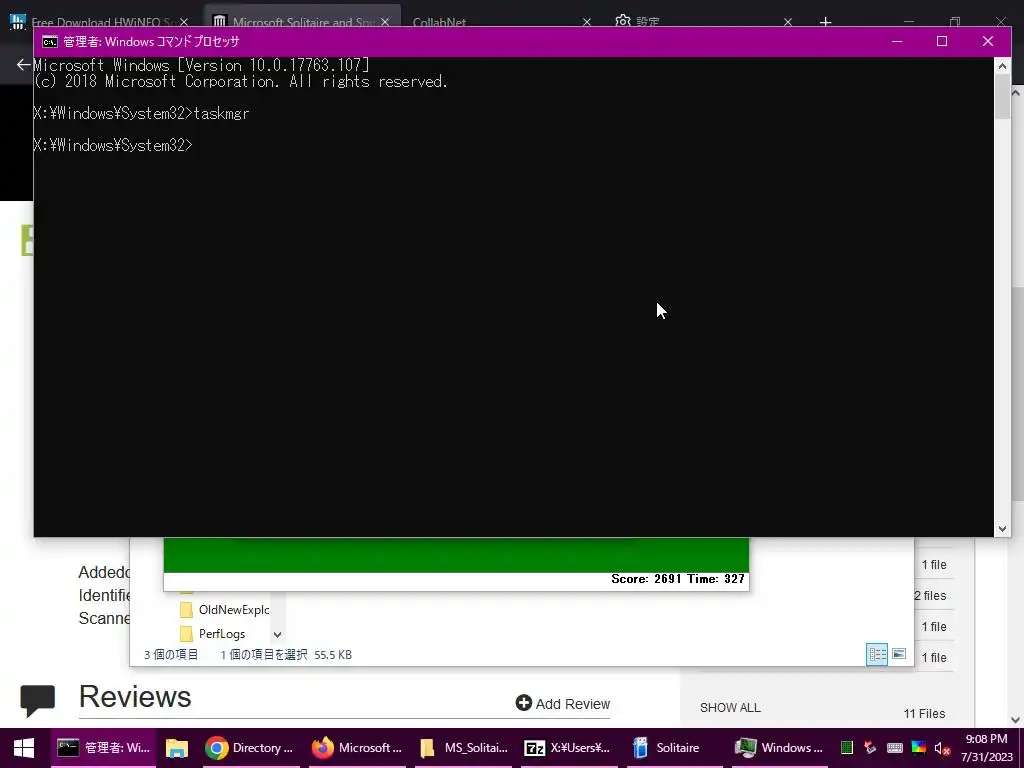Viewport: 1024px width, 768px height.
Task: Select the command prompt taskbar button
Action: [x=103, y=748]
